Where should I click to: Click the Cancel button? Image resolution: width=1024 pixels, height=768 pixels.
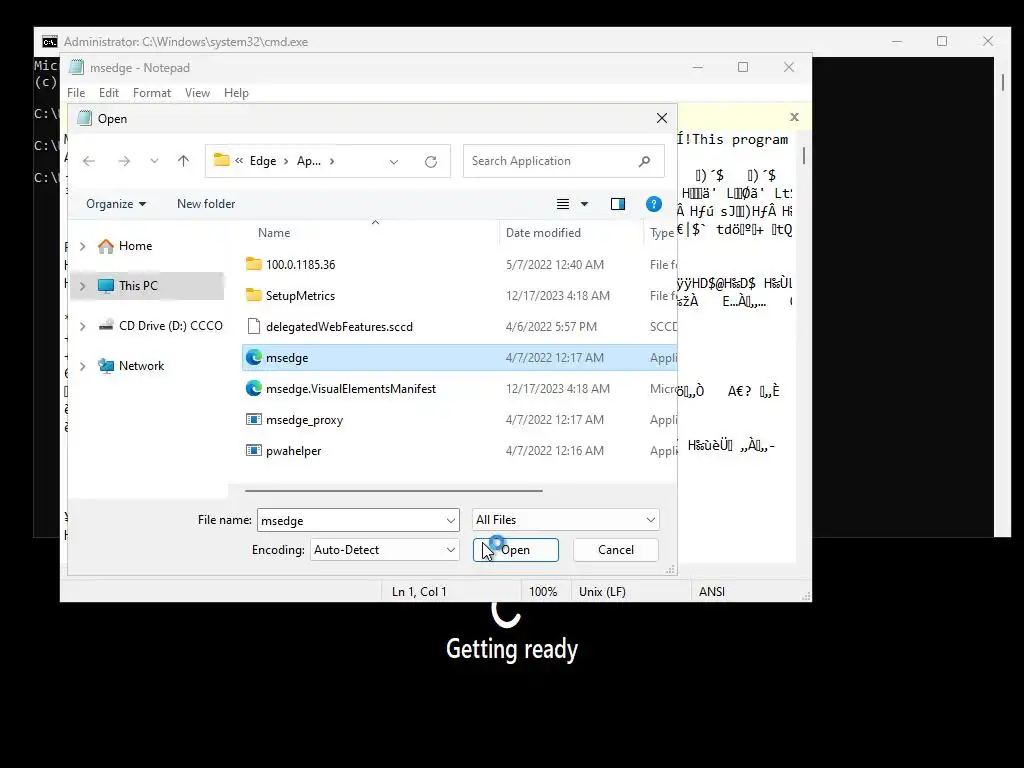pyautogui.click(x=616, y=550)
